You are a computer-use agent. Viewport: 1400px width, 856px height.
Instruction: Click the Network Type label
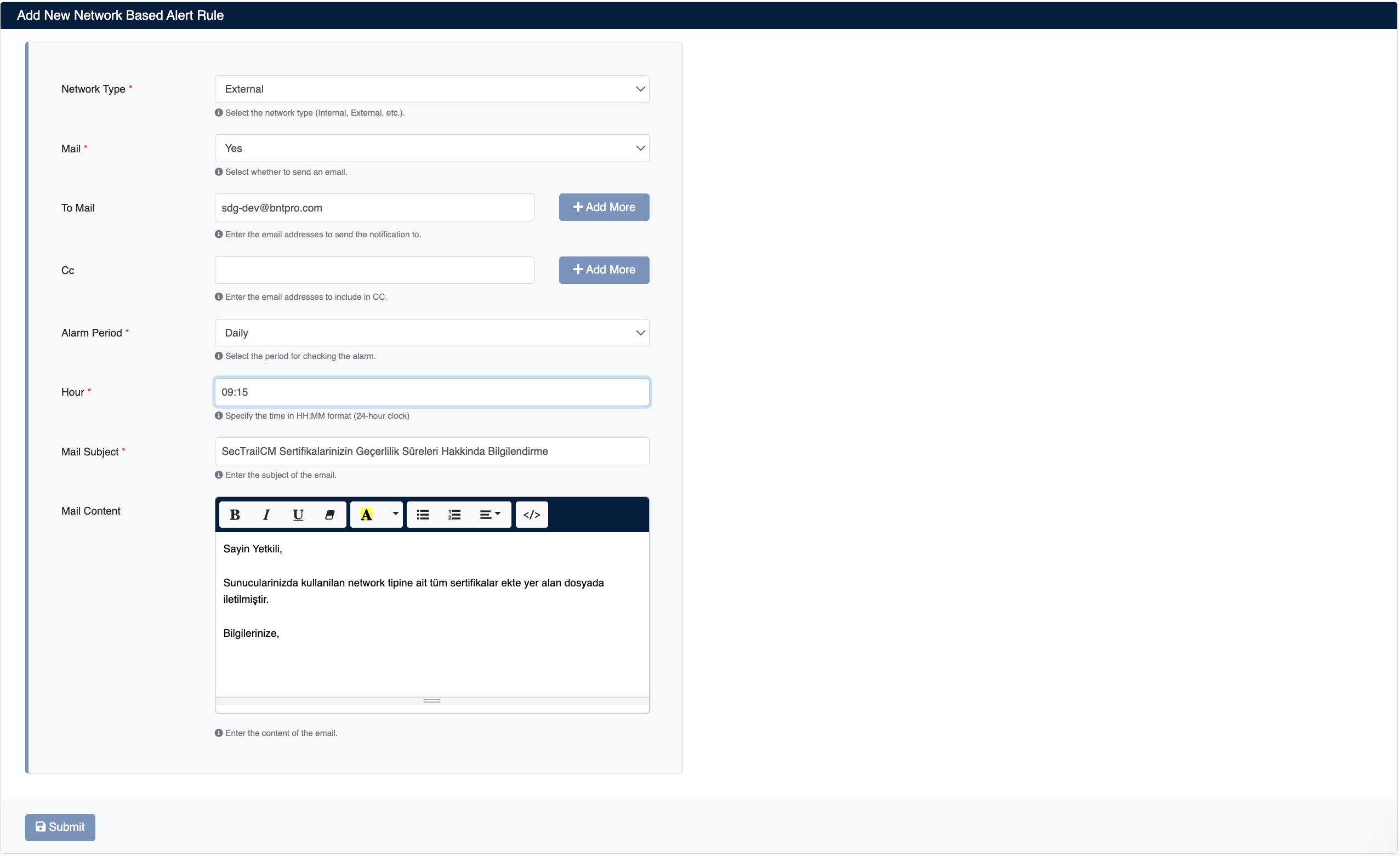pos(93,89)
